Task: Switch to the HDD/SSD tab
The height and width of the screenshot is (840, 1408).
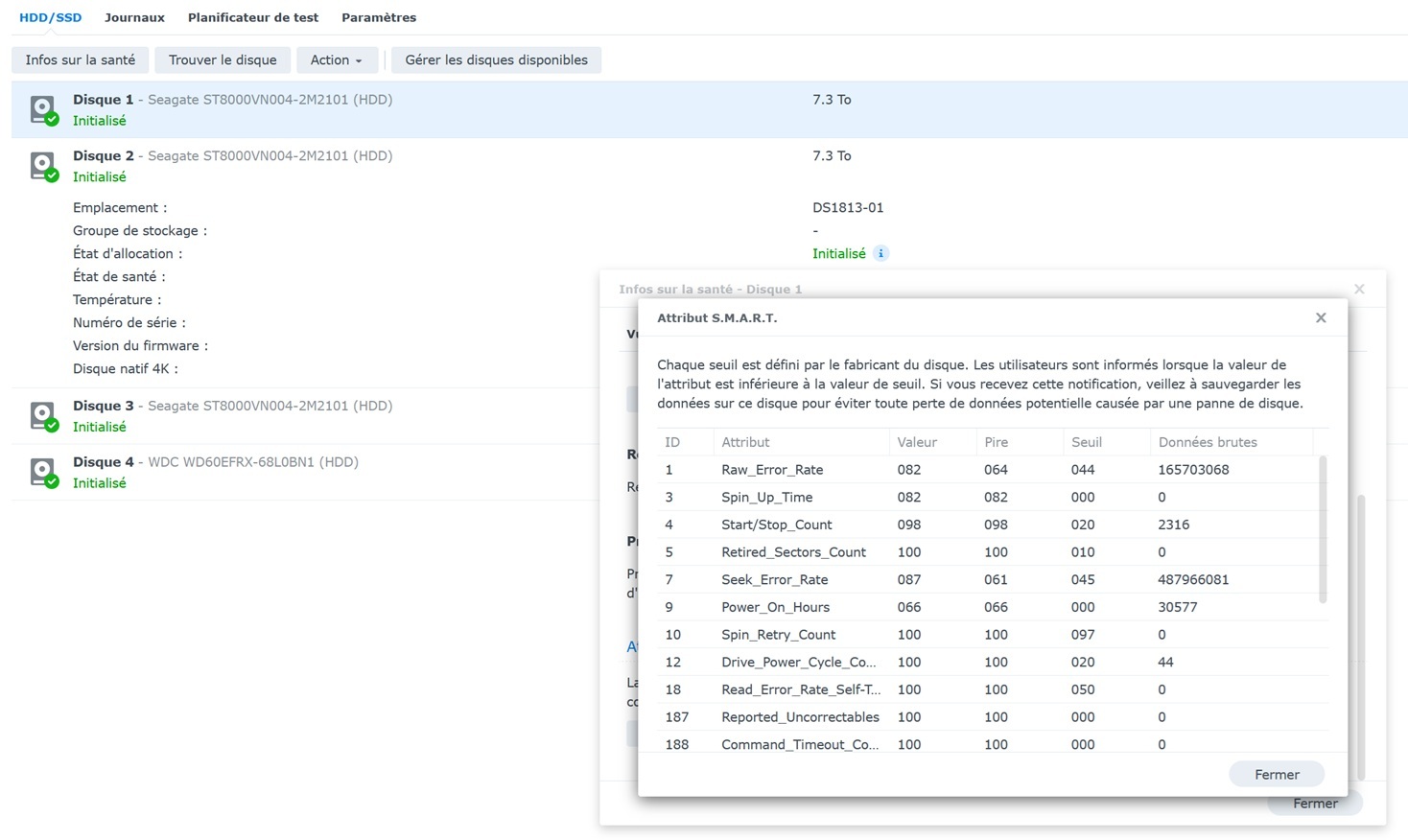Action: point(50,17)
